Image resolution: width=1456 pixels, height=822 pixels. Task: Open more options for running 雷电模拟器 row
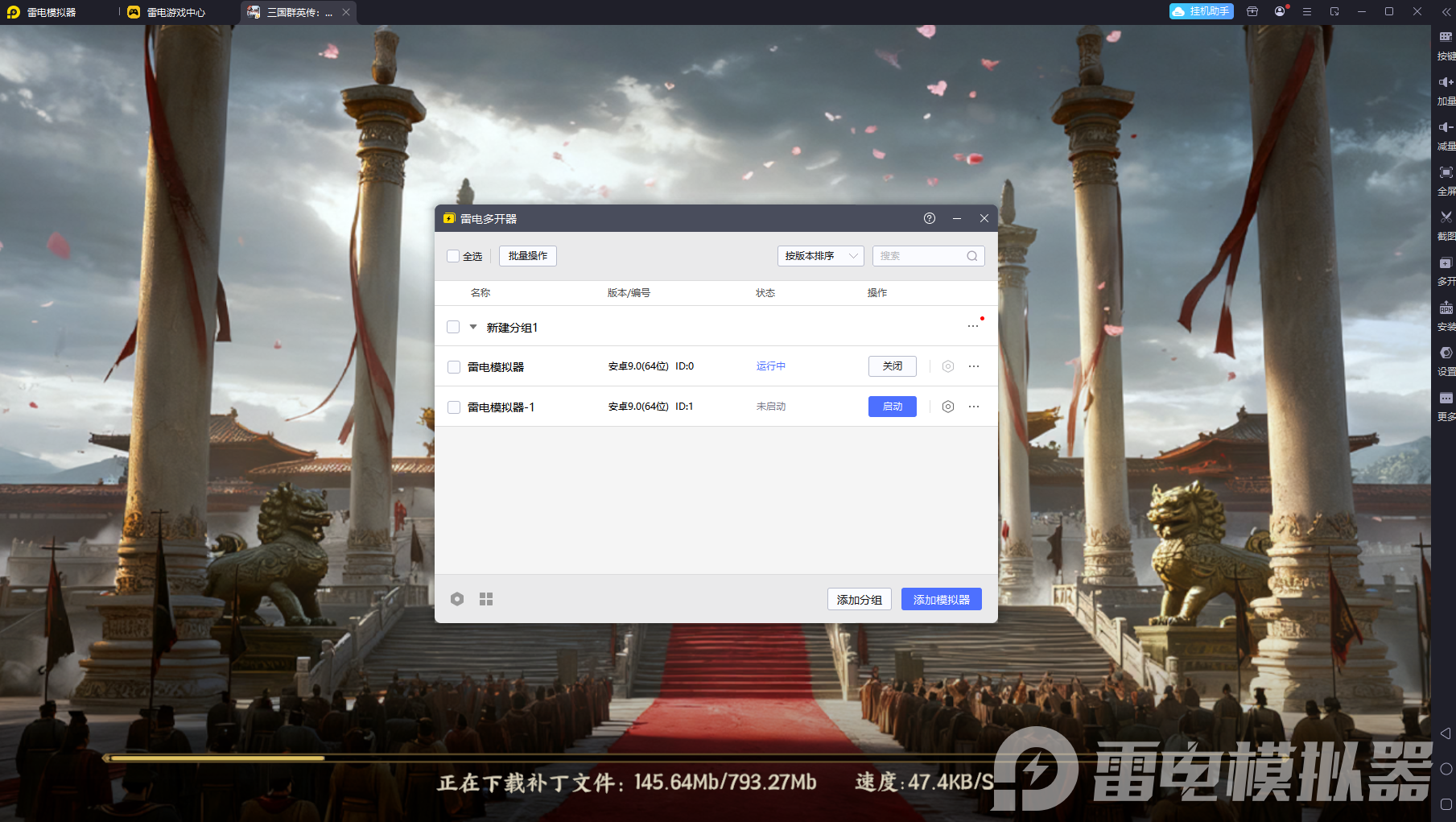pyautogui.click(x=974, y=366)
